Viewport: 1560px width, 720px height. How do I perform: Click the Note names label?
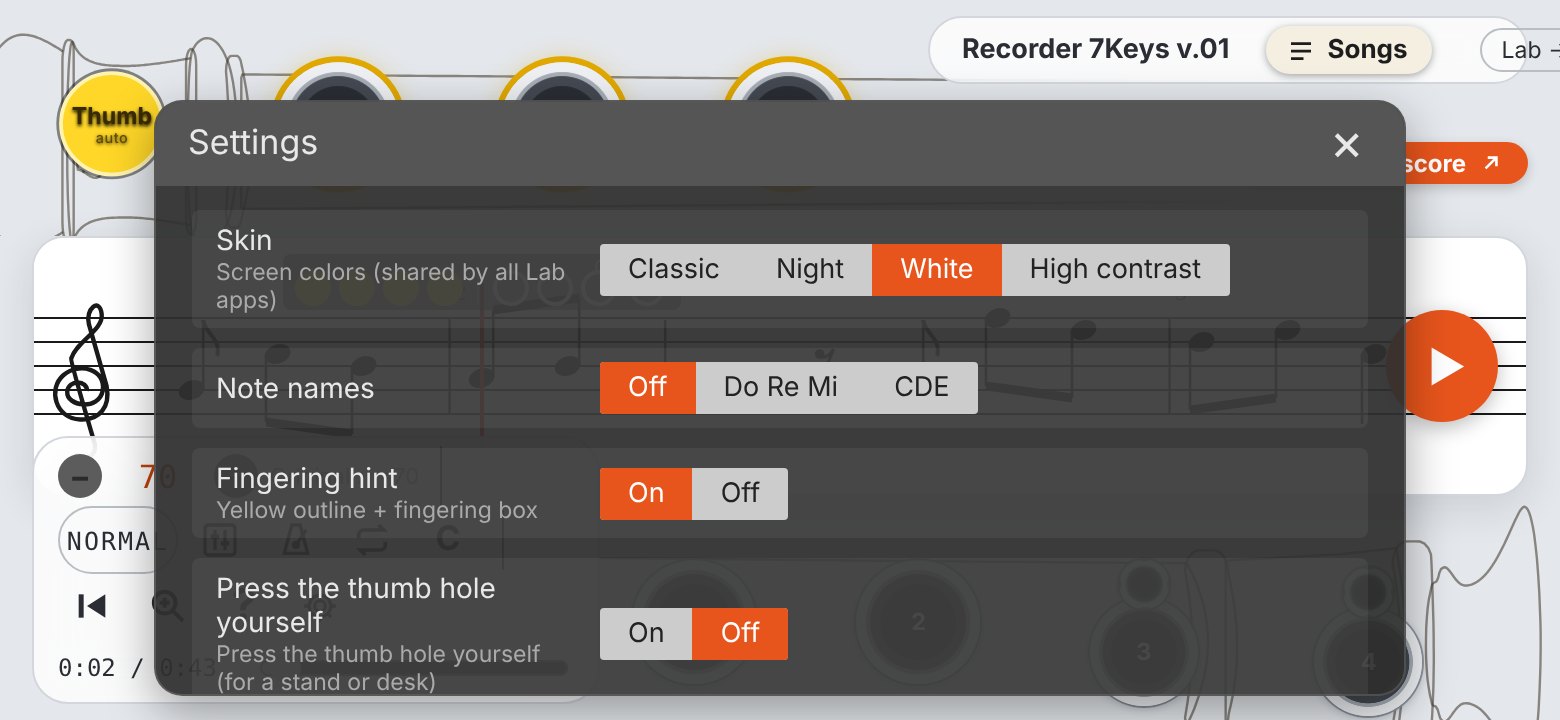295,389
